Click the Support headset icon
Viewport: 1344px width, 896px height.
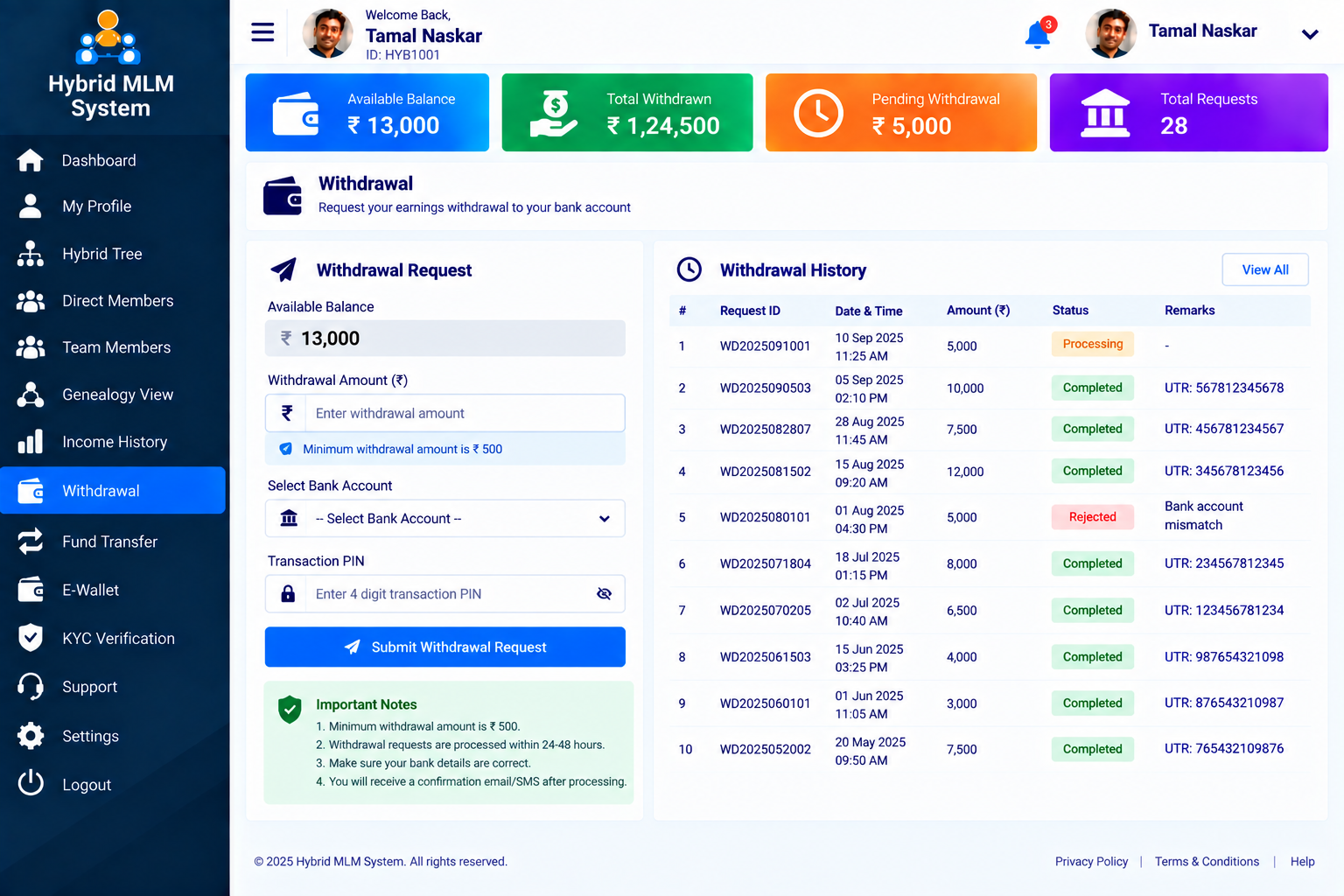(30, 687)
